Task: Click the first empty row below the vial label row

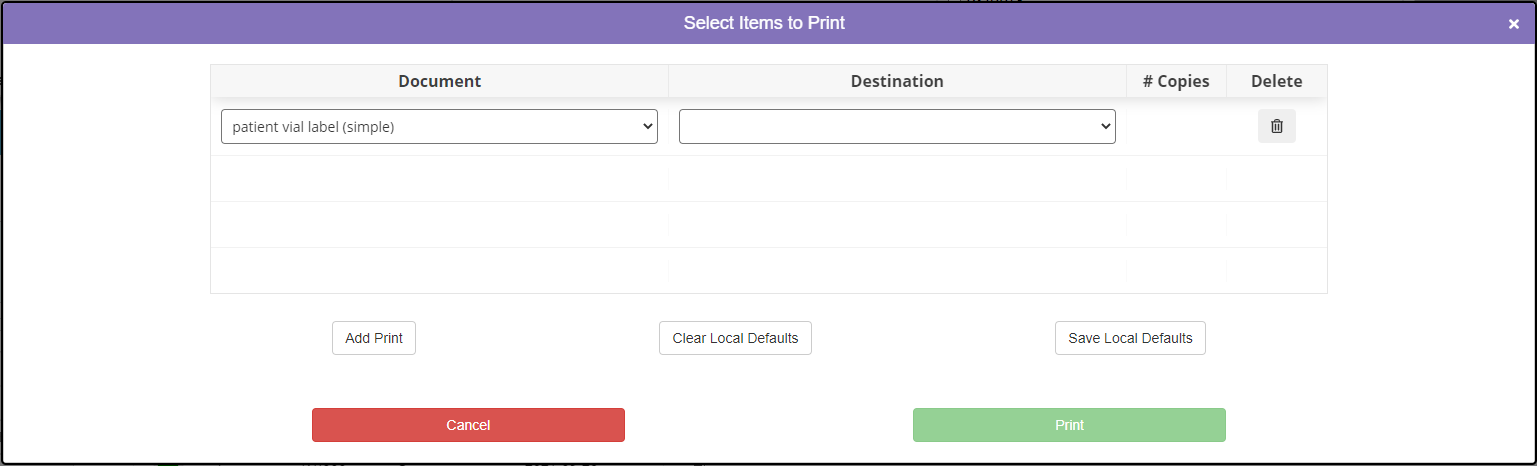Action: click(768, 178)
